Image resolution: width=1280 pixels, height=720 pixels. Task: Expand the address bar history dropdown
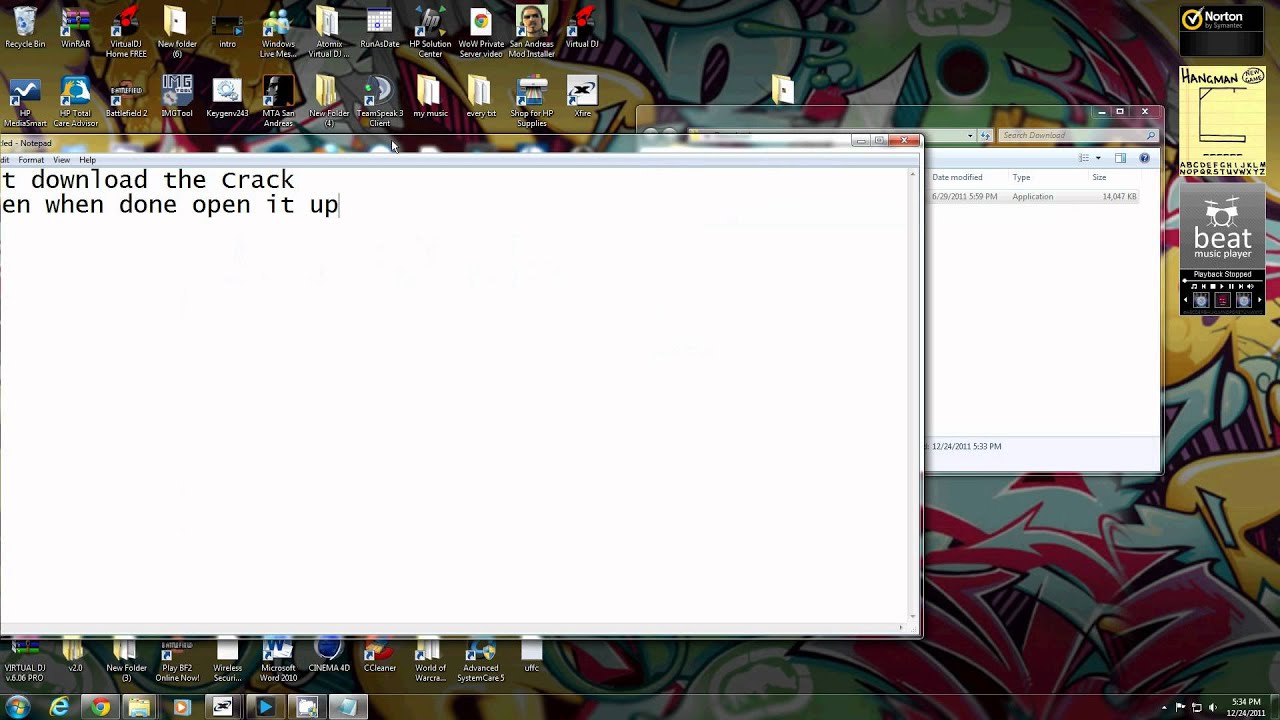[x=970, y=135]
